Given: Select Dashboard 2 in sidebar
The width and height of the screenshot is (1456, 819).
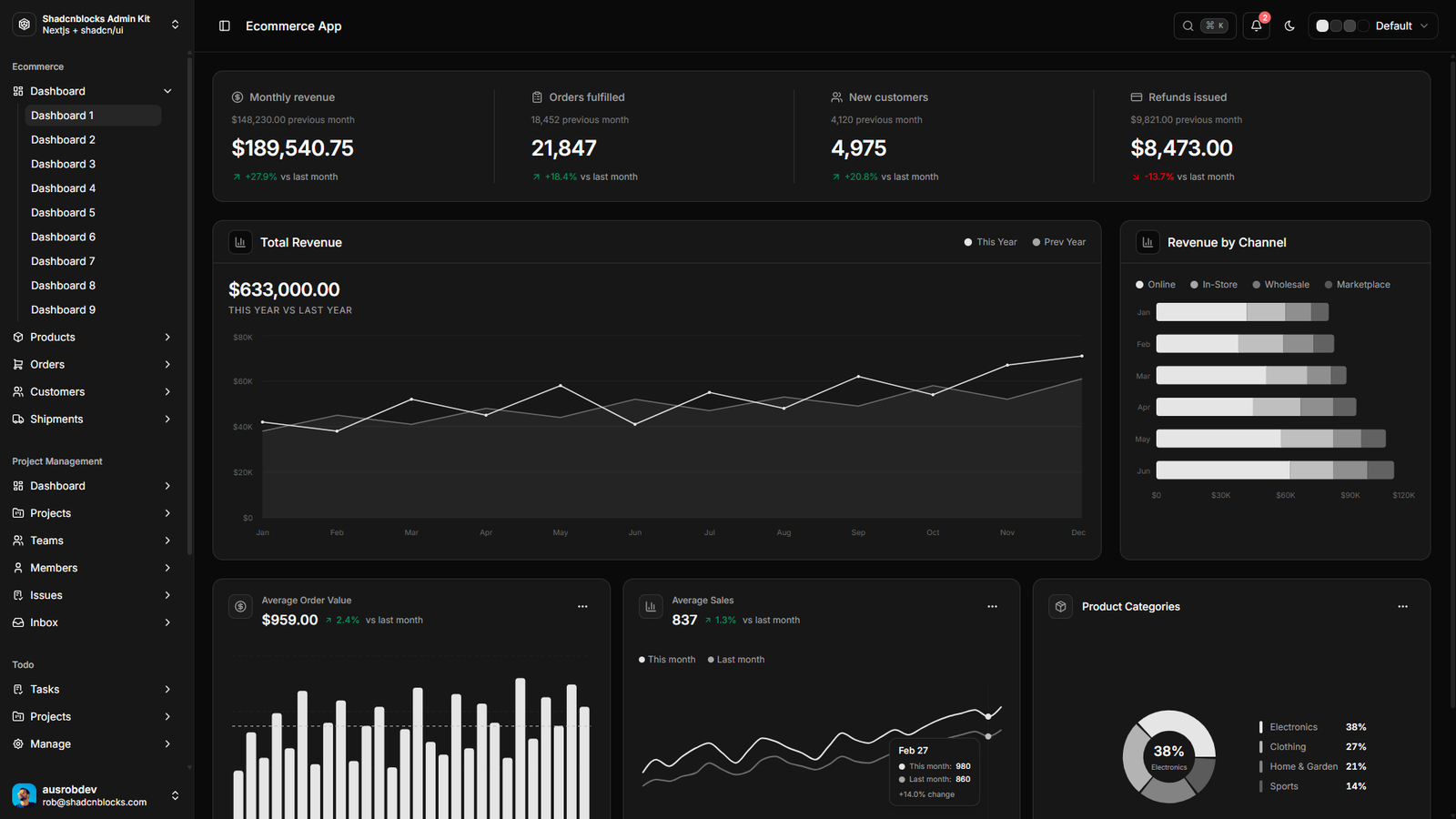Looking at the screenshot, I should (x=94, y=140).
